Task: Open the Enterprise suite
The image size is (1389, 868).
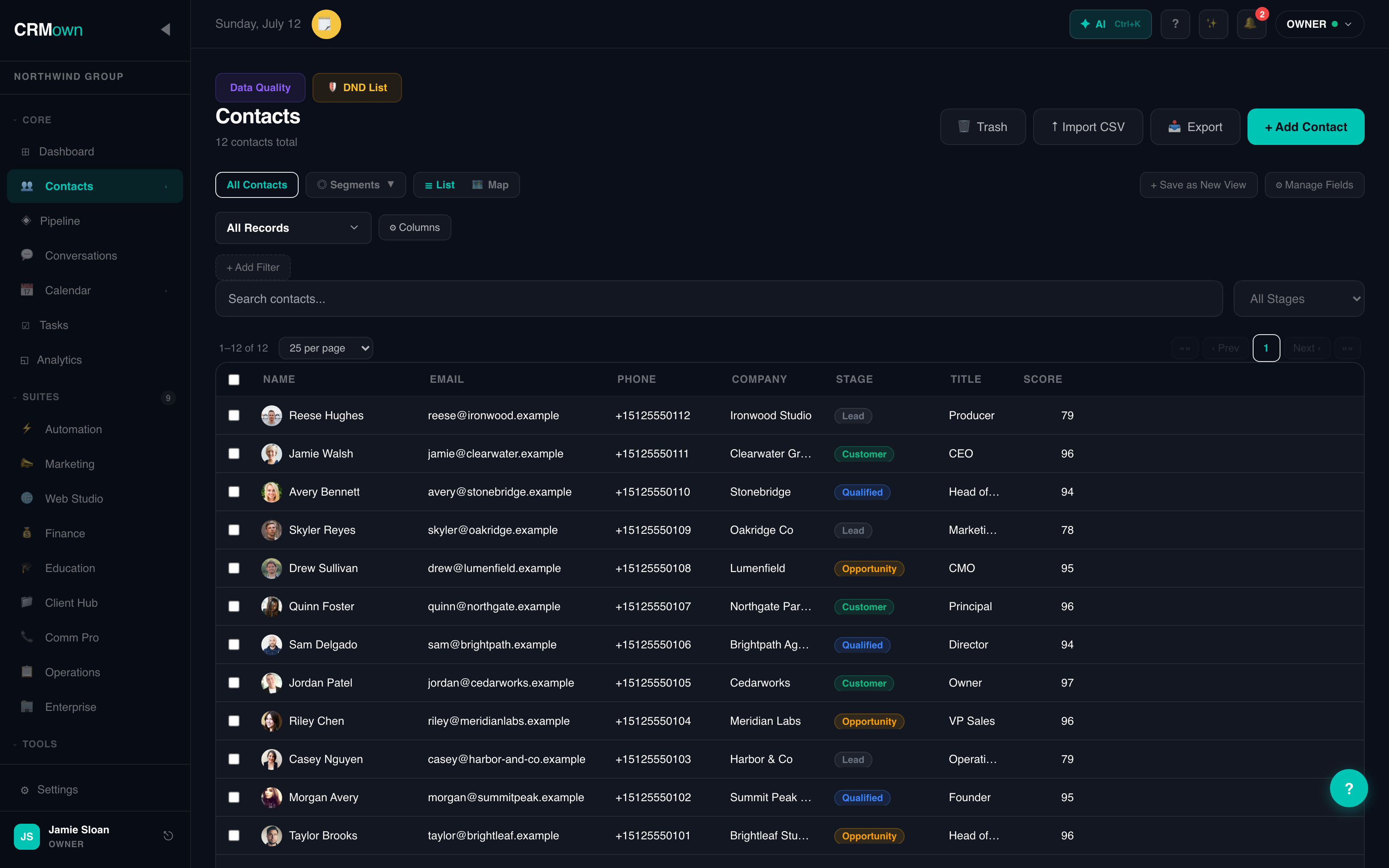Action: click(95, 707)
